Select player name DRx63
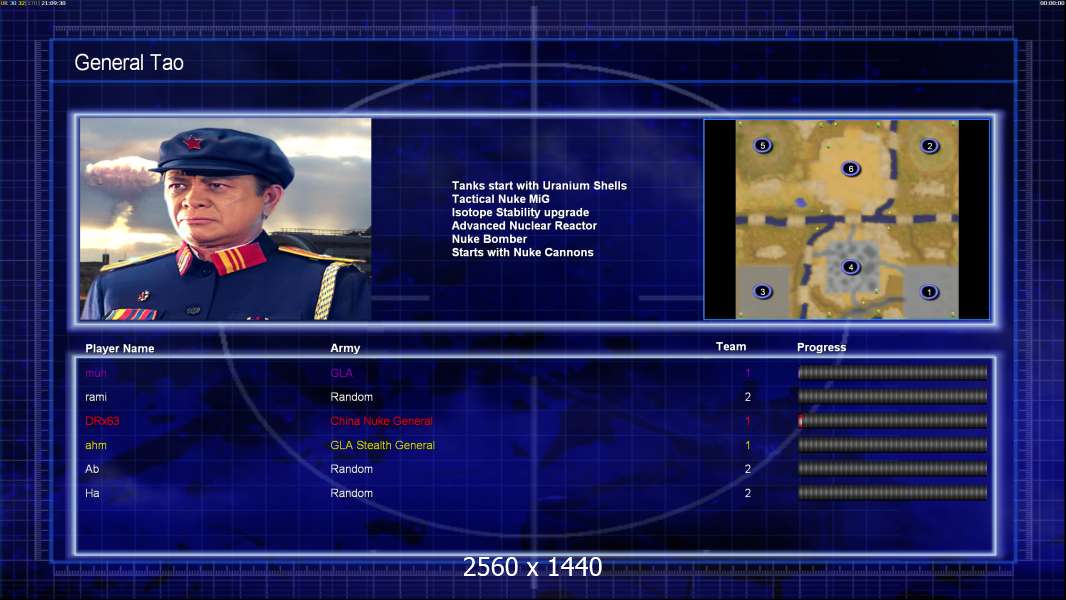 102,421
